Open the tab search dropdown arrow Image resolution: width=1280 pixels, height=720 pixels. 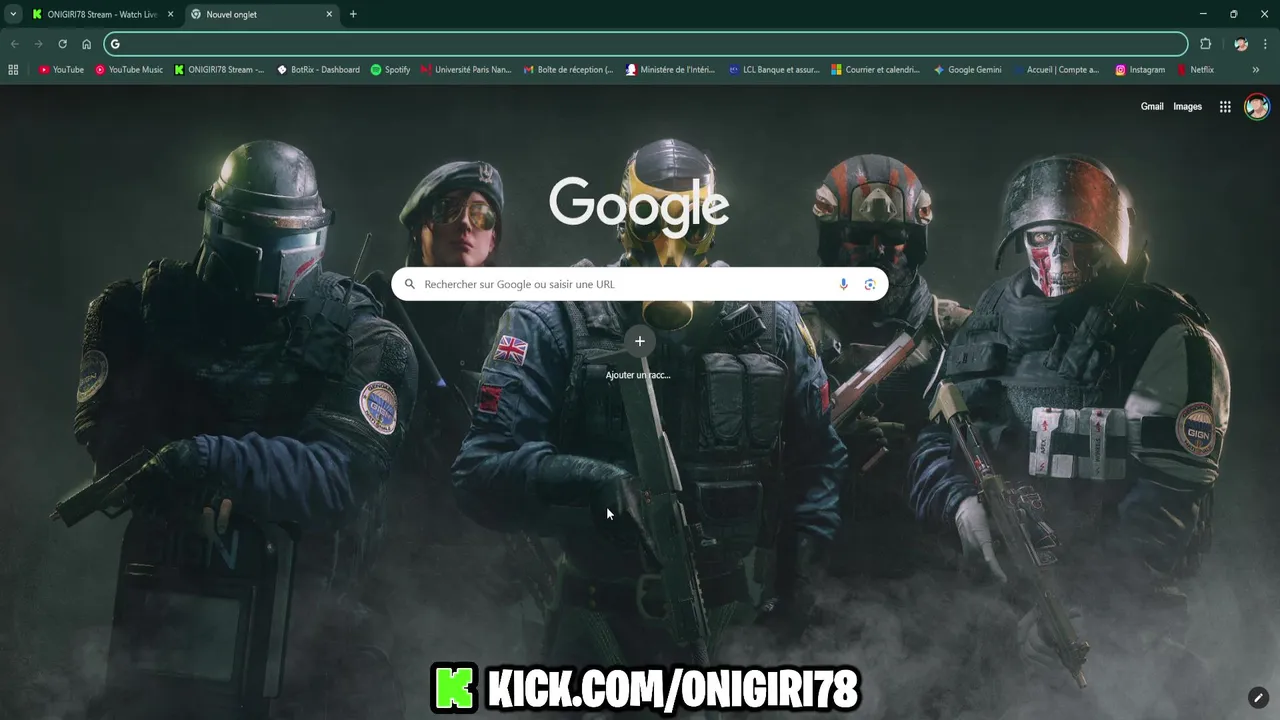13,14
